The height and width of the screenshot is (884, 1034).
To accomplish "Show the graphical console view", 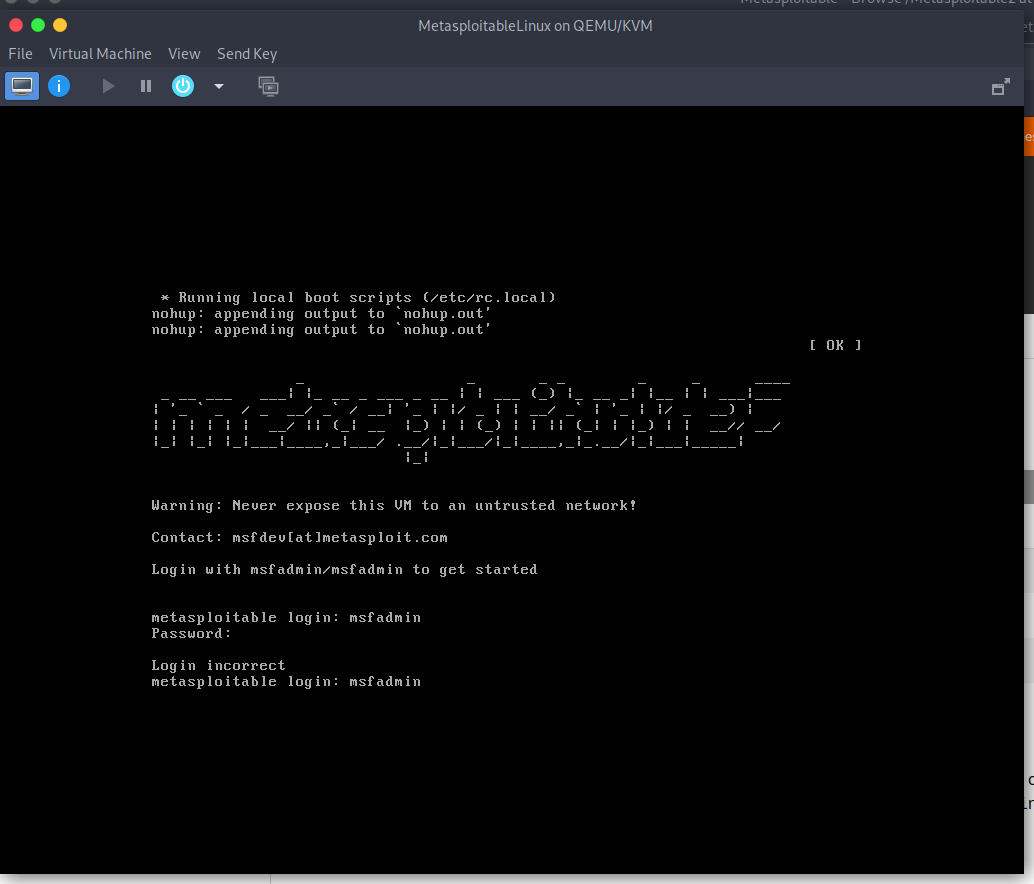I will click(22, 86).
